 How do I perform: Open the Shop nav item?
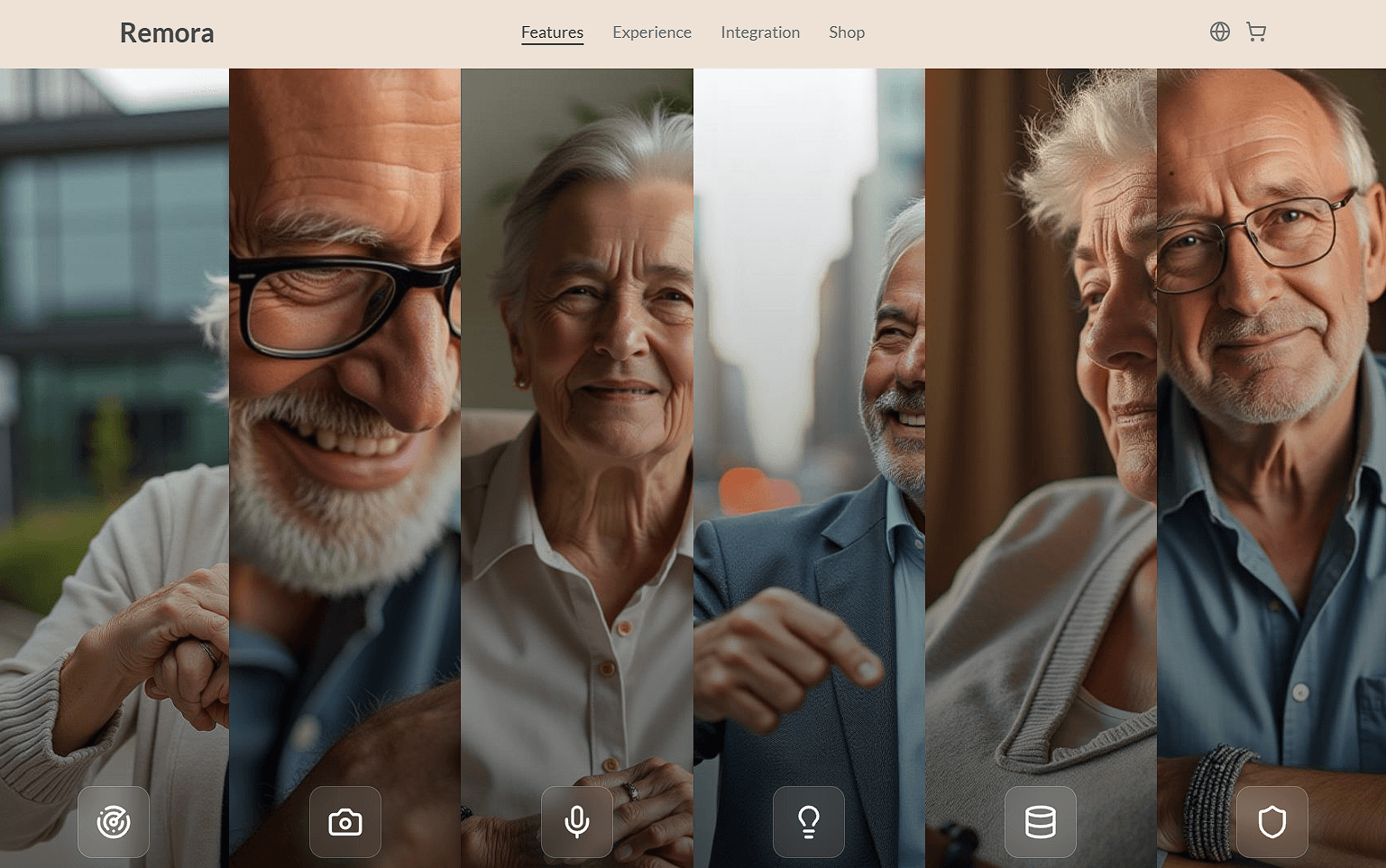[x=847, y=32]
